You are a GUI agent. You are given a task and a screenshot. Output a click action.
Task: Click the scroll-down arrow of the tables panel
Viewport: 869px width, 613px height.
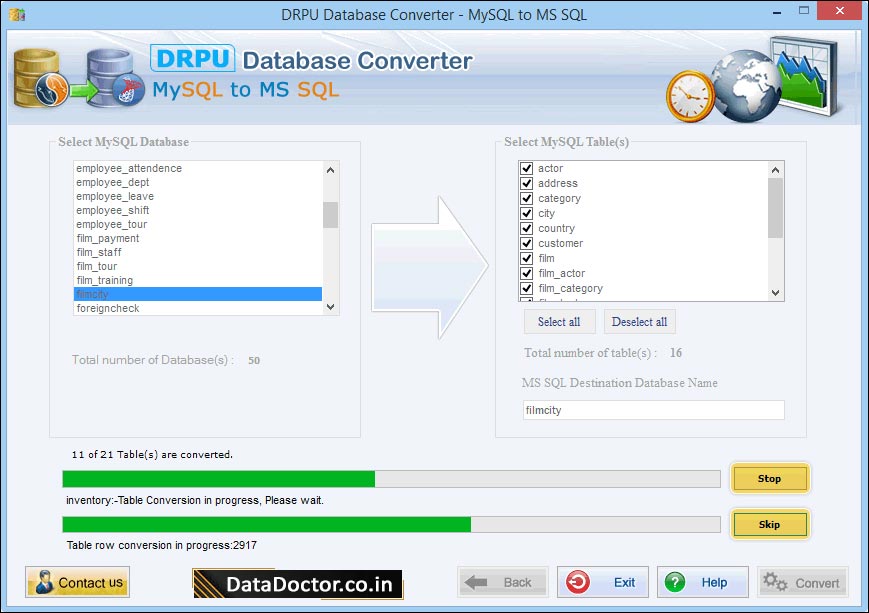tap(775, 293)
